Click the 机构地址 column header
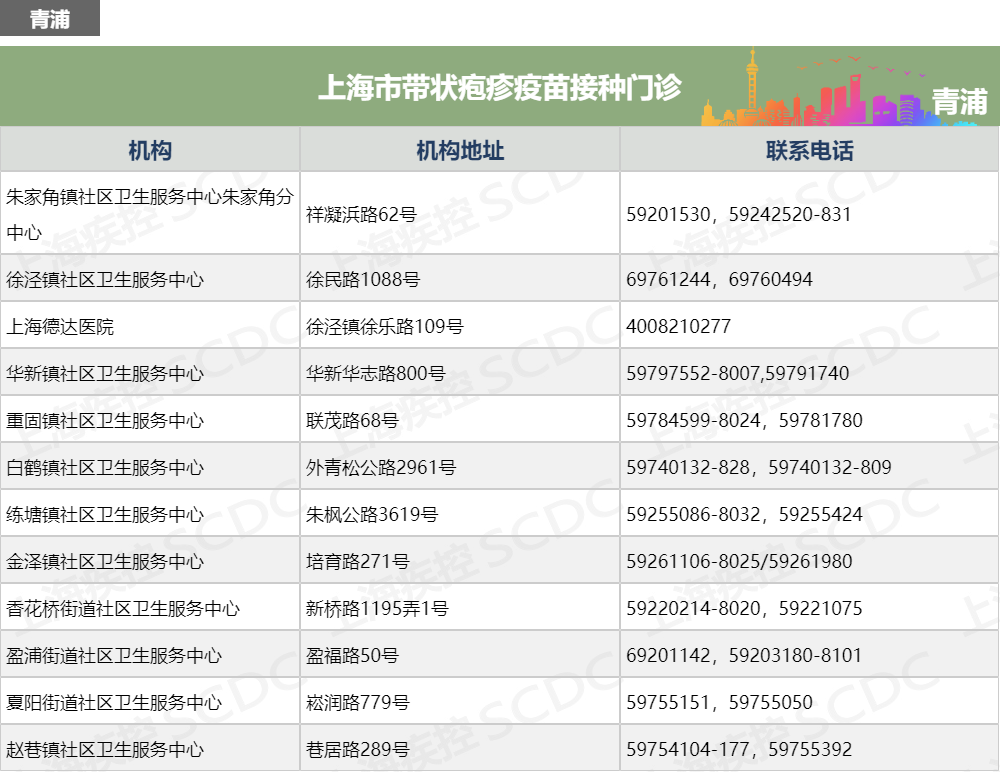The image size is (1000, 772). 460,150
